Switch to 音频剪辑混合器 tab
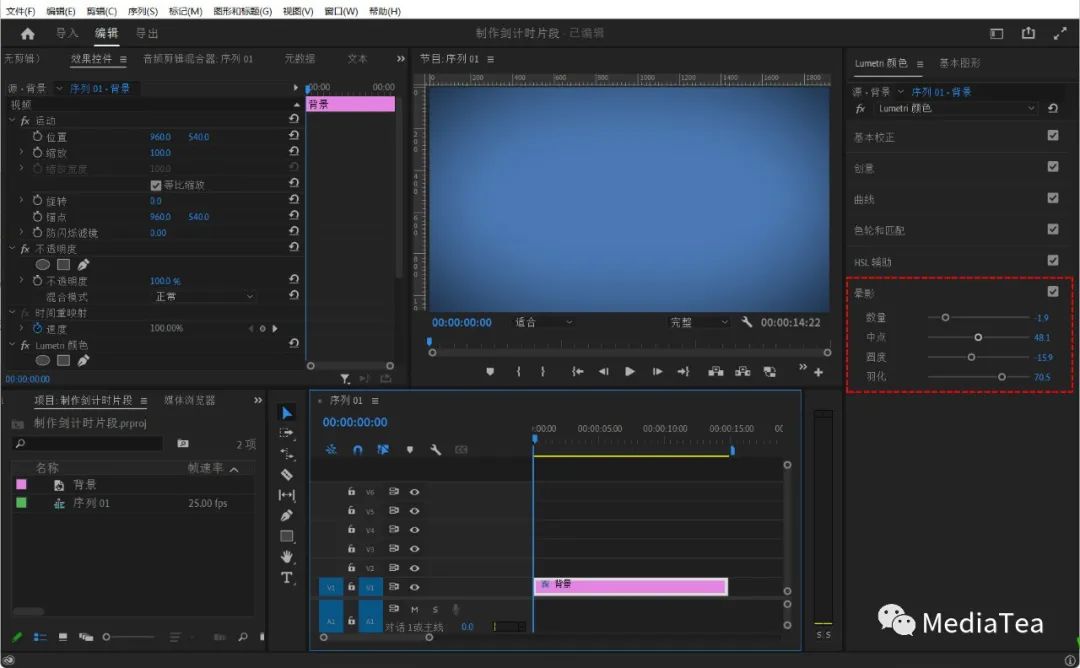This screenshot has width=1080, height=668. (198, 59)
